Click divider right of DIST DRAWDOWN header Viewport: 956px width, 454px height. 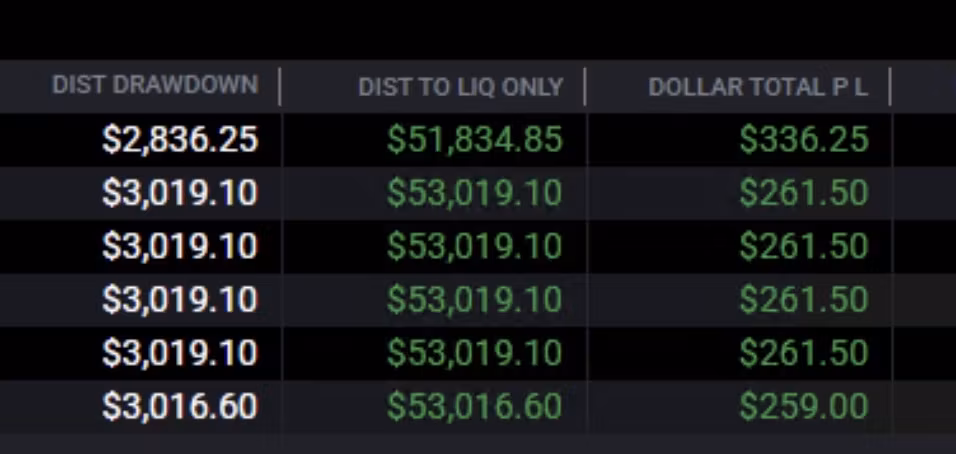click(x=280, y=87)
